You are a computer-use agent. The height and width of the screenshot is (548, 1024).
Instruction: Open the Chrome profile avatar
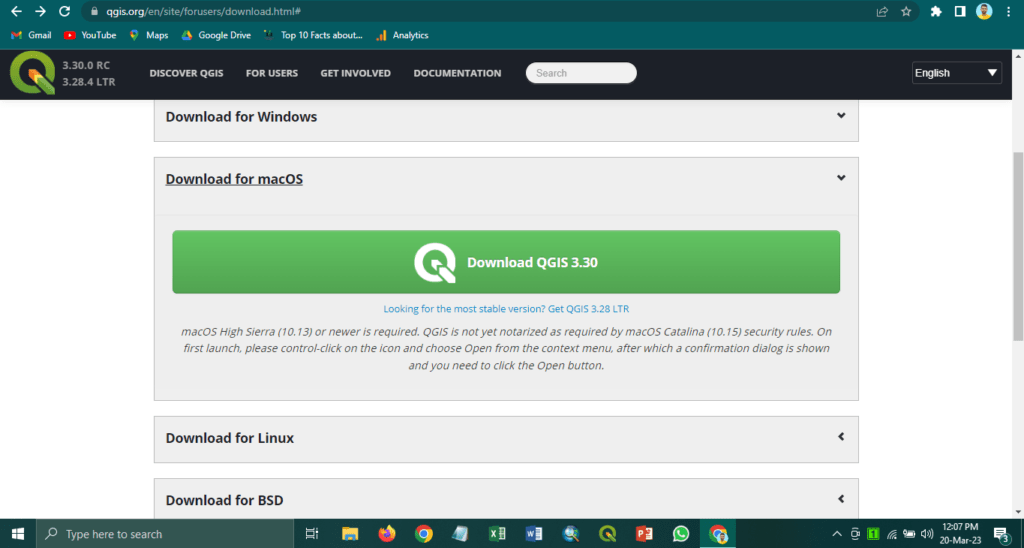click(x=984, y=11)
